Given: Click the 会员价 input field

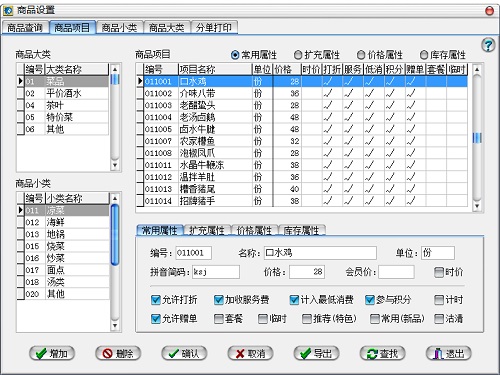Looking at the screenshot, I should pos(396,272).
